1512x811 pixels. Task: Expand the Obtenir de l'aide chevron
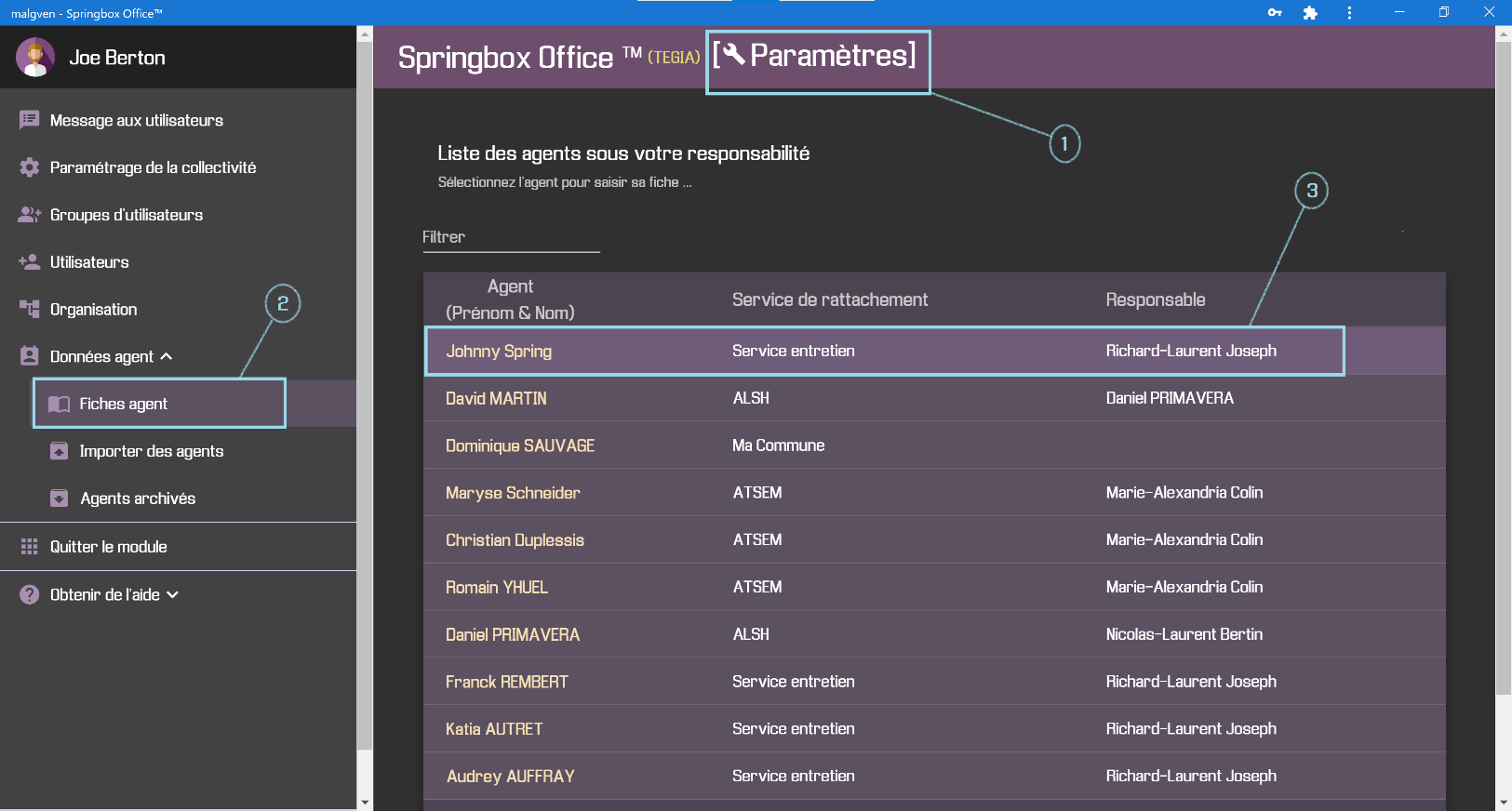[x=172, y=594]
